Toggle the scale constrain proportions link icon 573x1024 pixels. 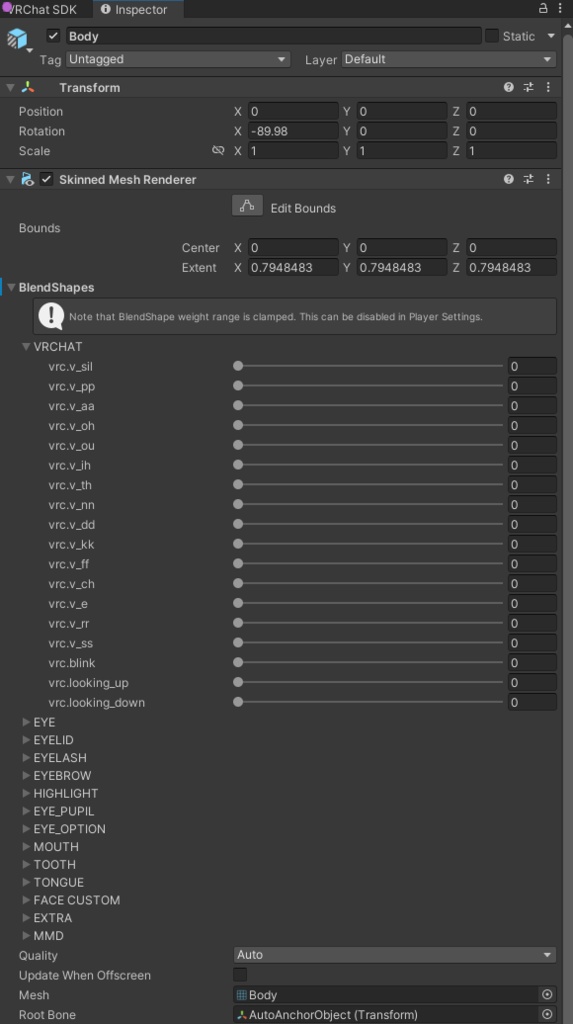tap(218, 151)
